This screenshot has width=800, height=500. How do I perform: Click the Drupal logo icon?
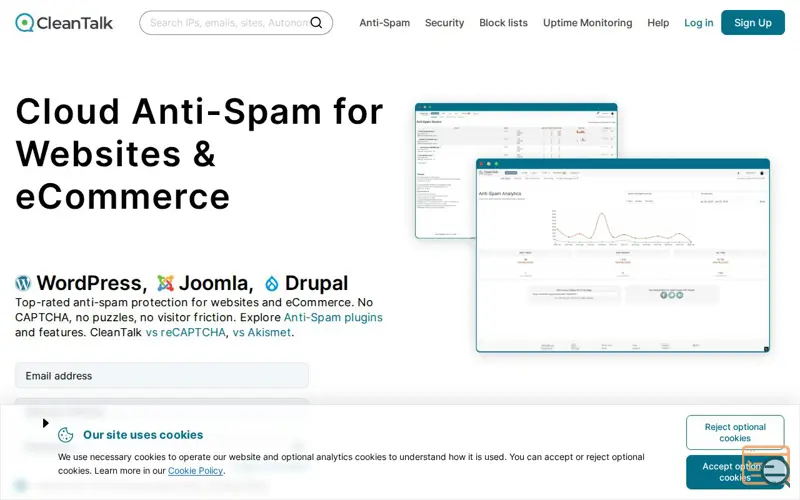tap(271, 283)
